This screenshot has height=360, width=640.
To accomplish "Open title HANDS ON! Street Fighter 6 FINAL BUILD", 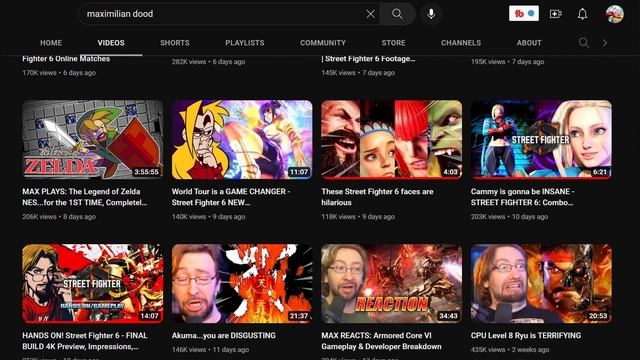I will pyautogui.click(x=84, y=341).
